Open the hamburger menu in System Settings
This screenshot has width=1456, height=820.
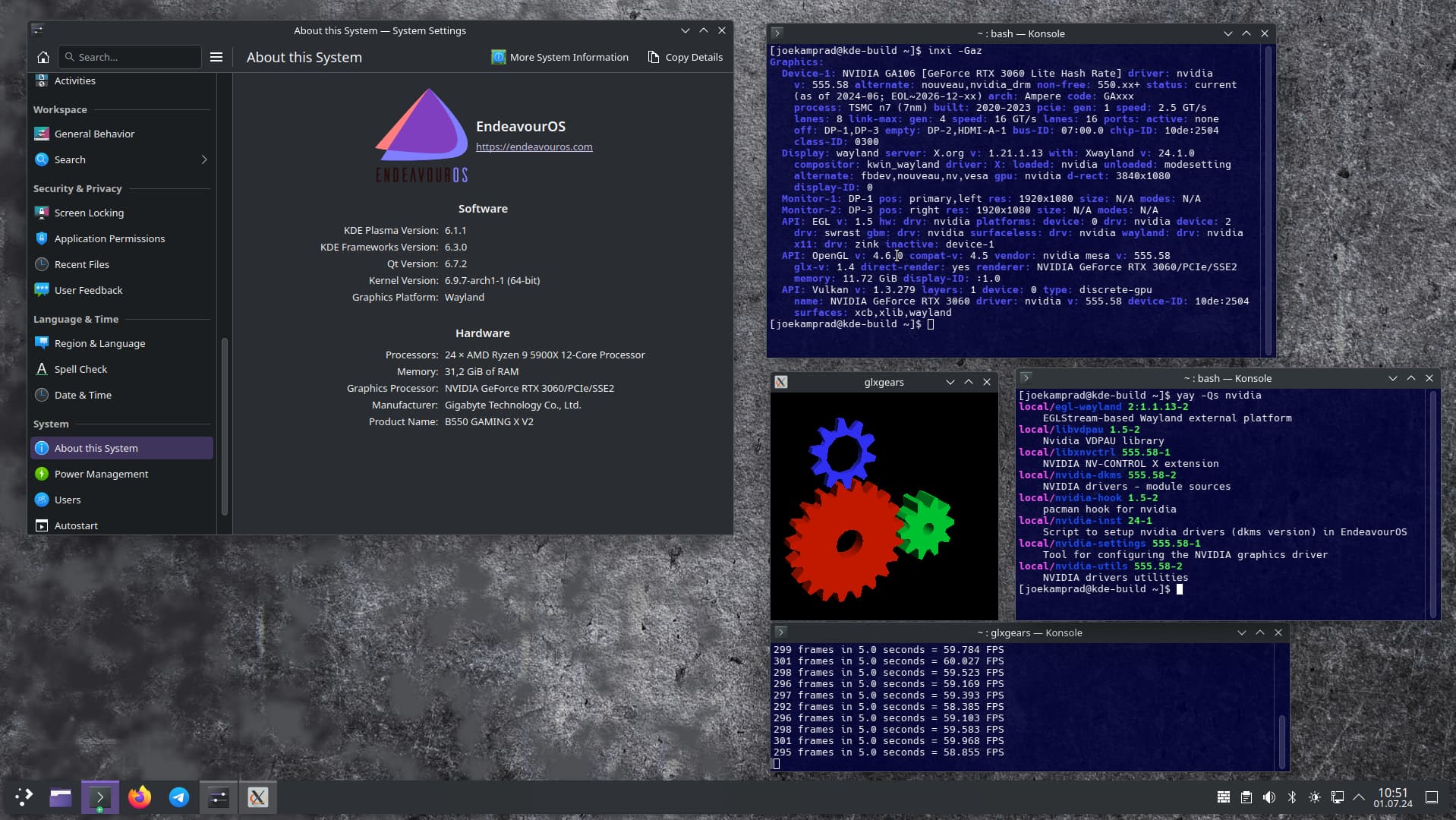coord(216,57)
